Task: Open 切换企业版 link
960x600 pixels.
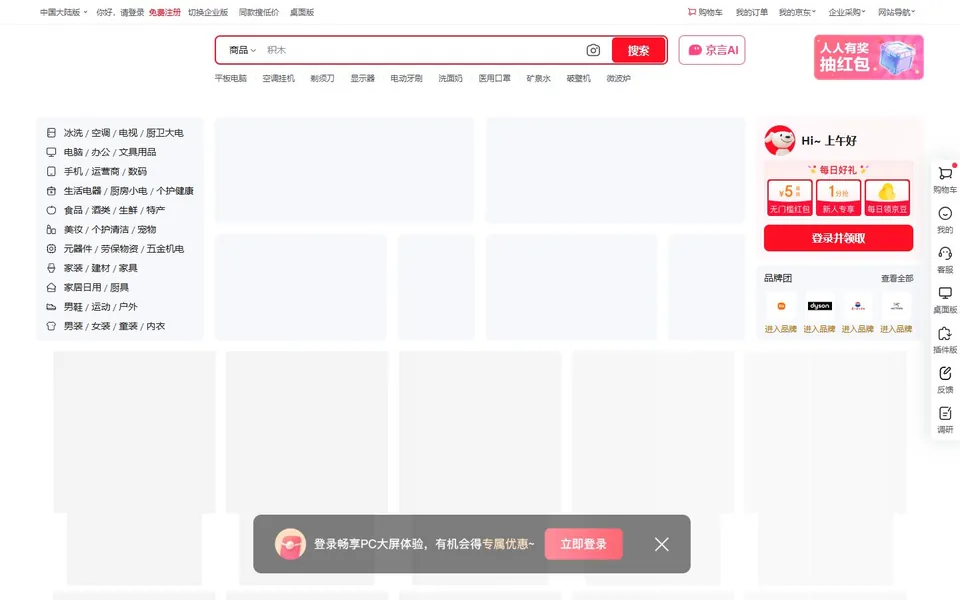Action: point(208,12)
